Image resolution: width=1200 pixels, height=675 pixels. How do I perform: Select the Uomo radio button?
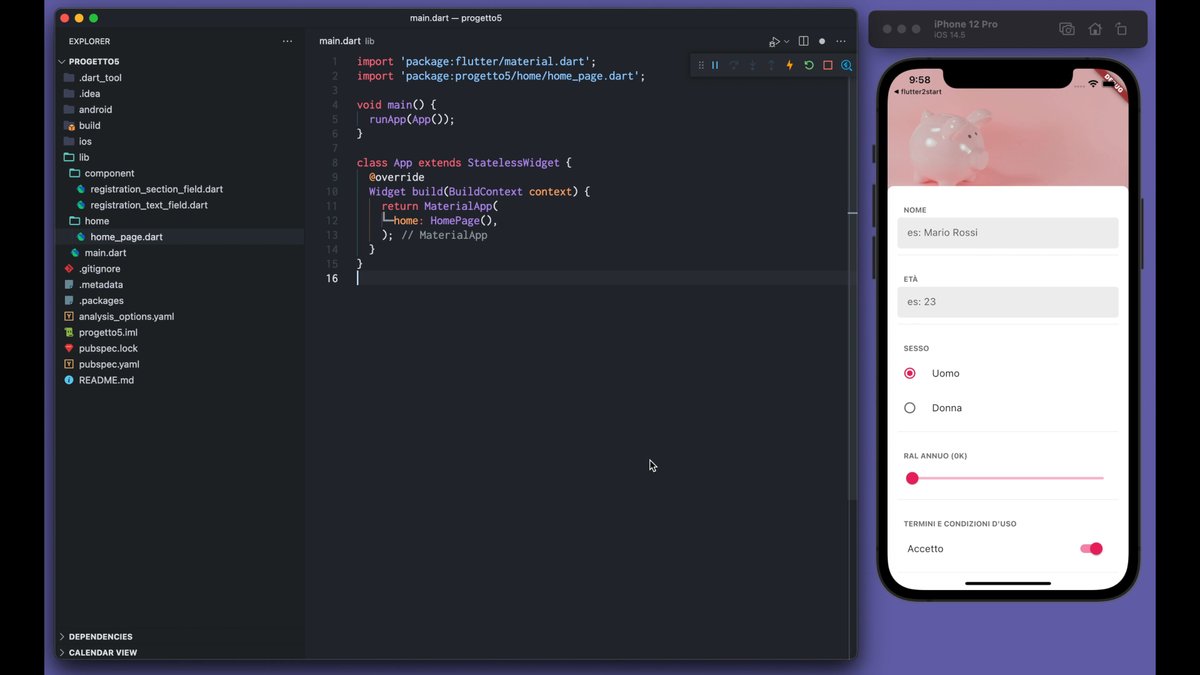[910, 373]
